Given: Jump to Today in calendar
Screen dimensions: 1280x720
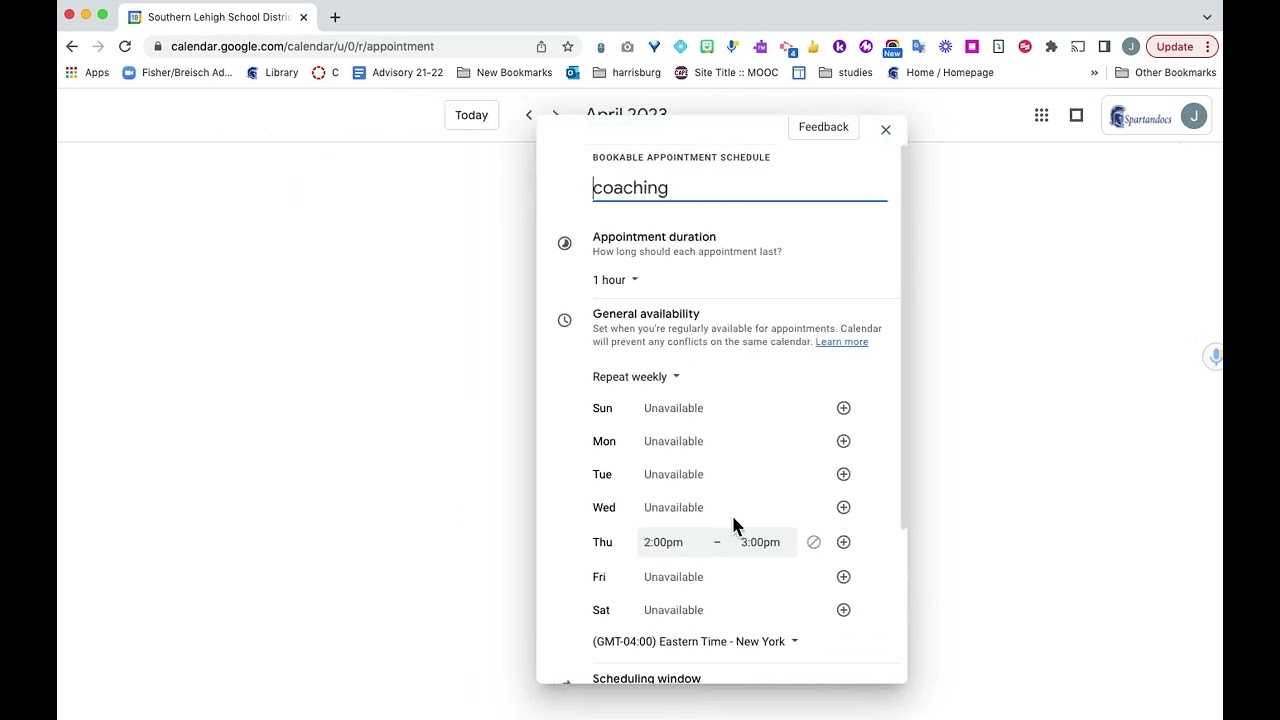Looking at the screenshot, I should click(x=471, y=115).
